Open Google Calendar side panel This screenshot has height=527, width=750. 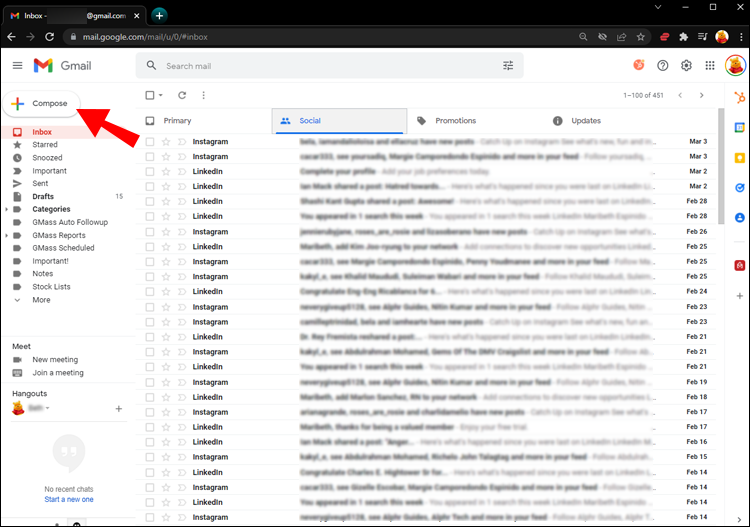point(739,128)
